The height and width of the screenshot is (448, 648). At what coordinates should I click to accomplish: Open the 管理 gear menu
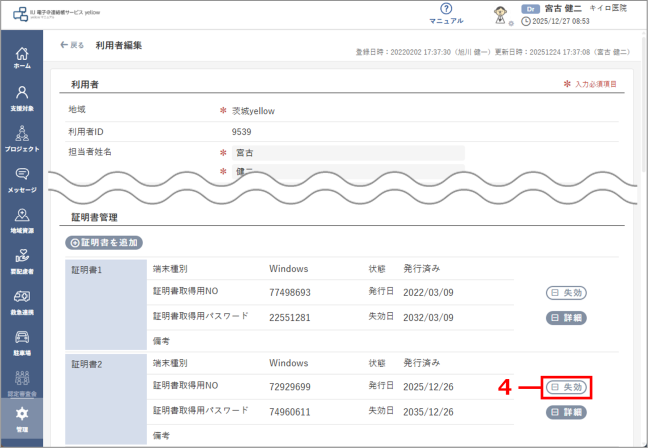22,418
